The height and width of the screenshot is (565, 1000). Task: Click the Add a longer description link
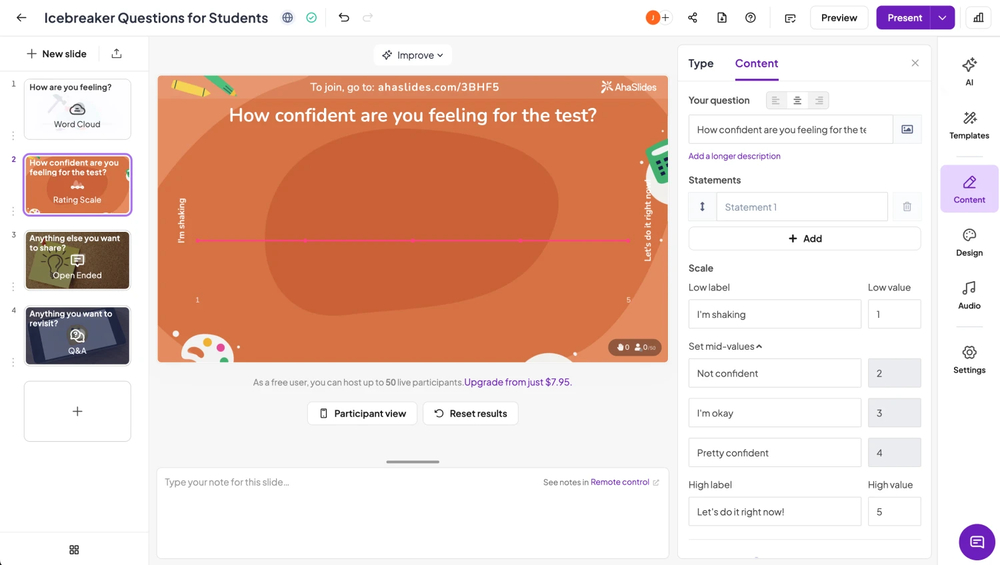point(734,156)
